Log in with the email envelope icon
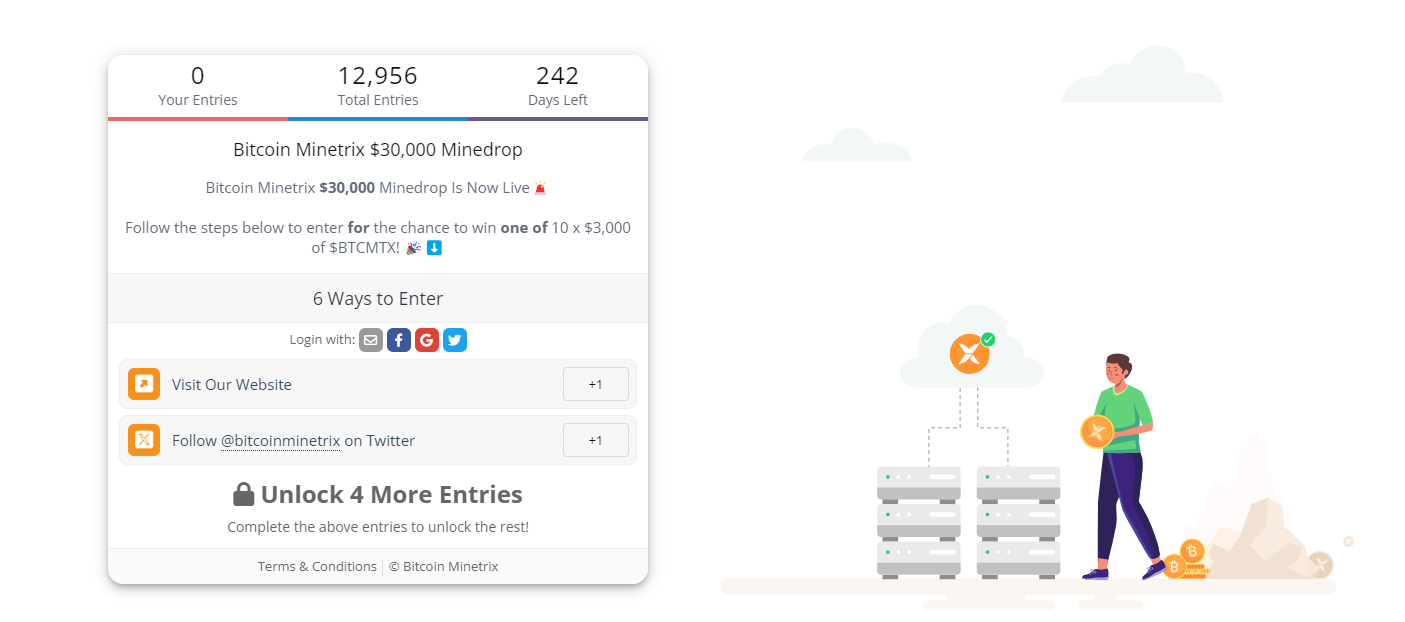 pyautogui.click(x=371, y=340)
